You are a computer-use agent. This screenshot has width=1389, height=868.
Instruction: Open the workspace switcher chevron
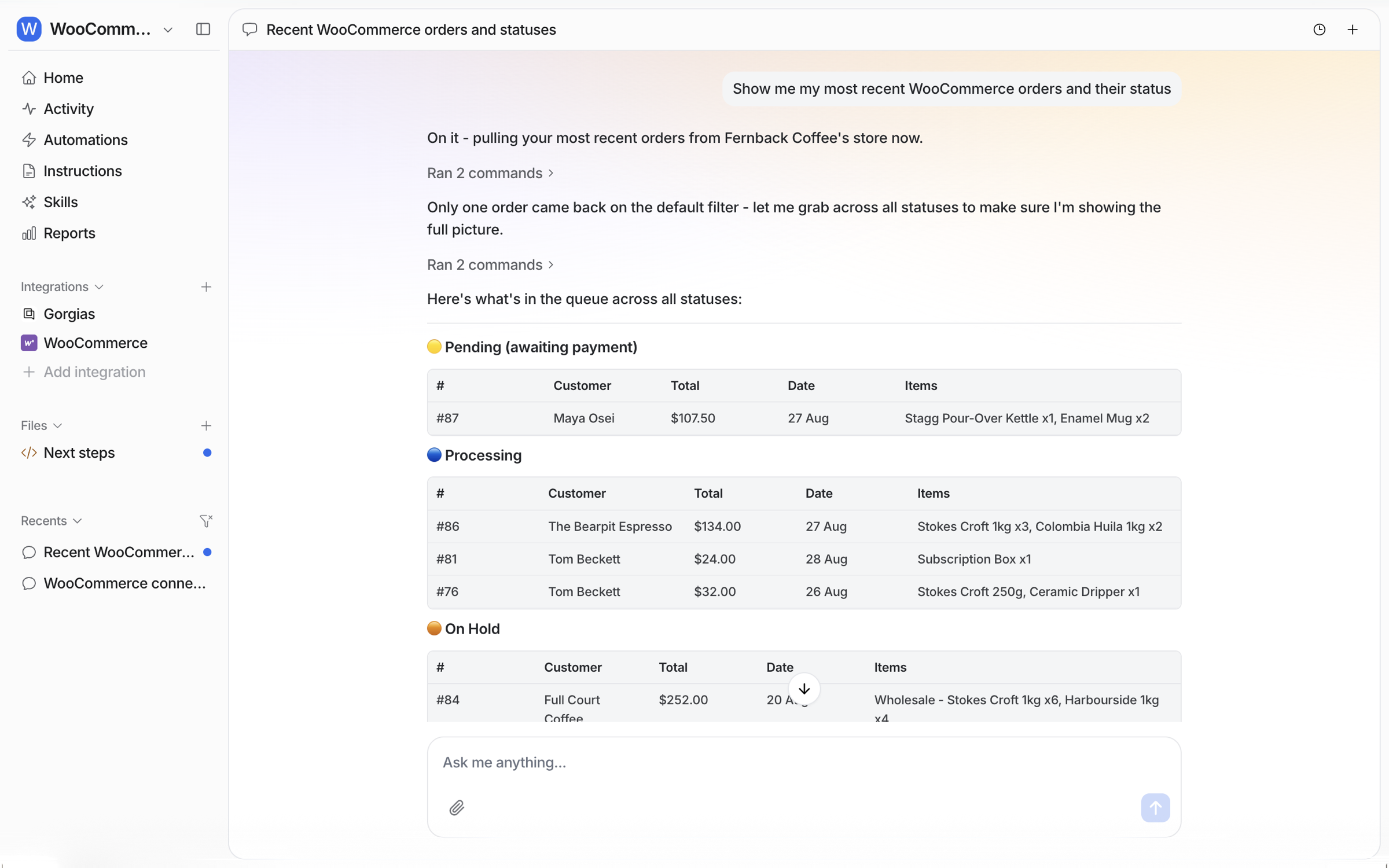[x=168, y=30]
